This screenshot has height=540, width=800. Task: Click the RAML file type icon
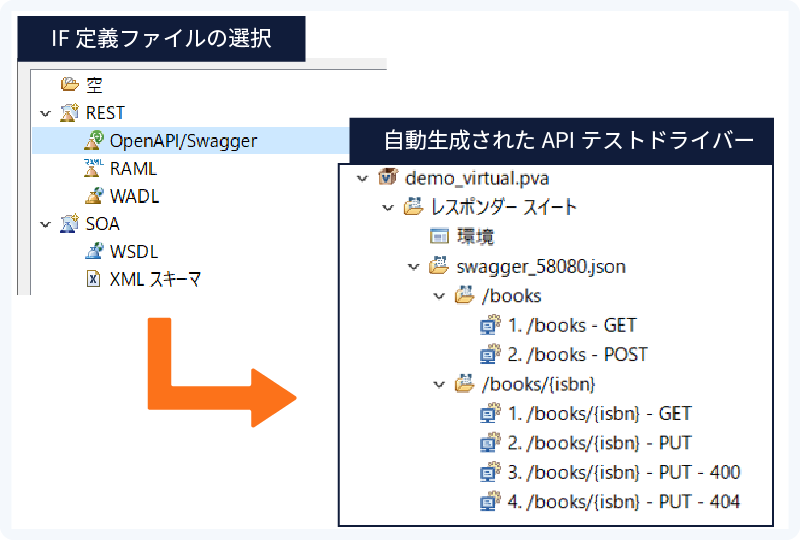click(x=94, y=167)
